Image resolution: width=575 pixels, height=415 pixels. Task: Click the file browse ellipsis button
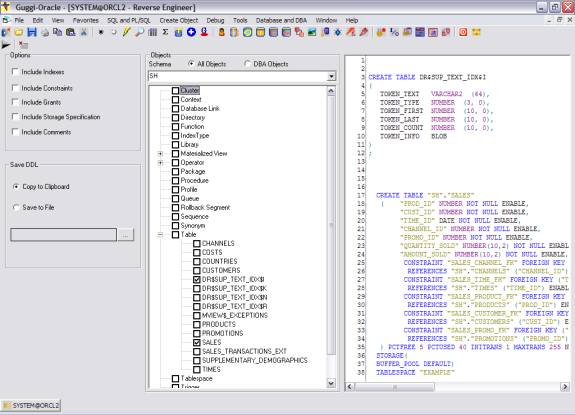tap(125, 235)
